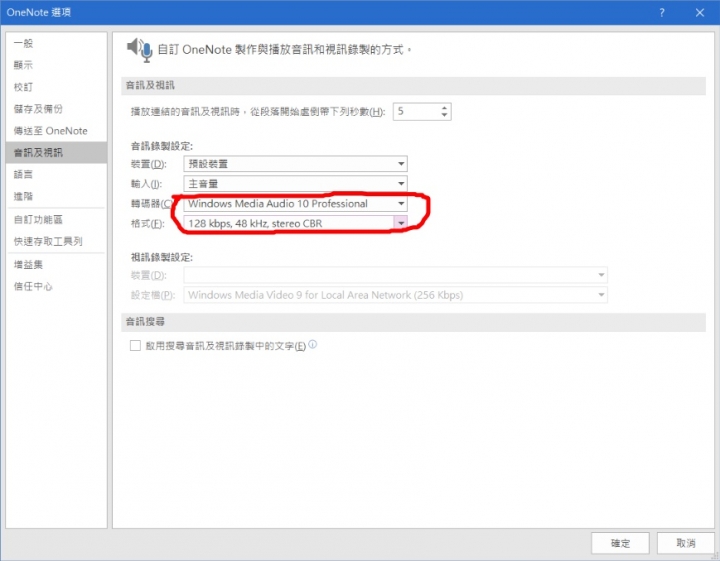Click the help question mark icon

(662, 12)
